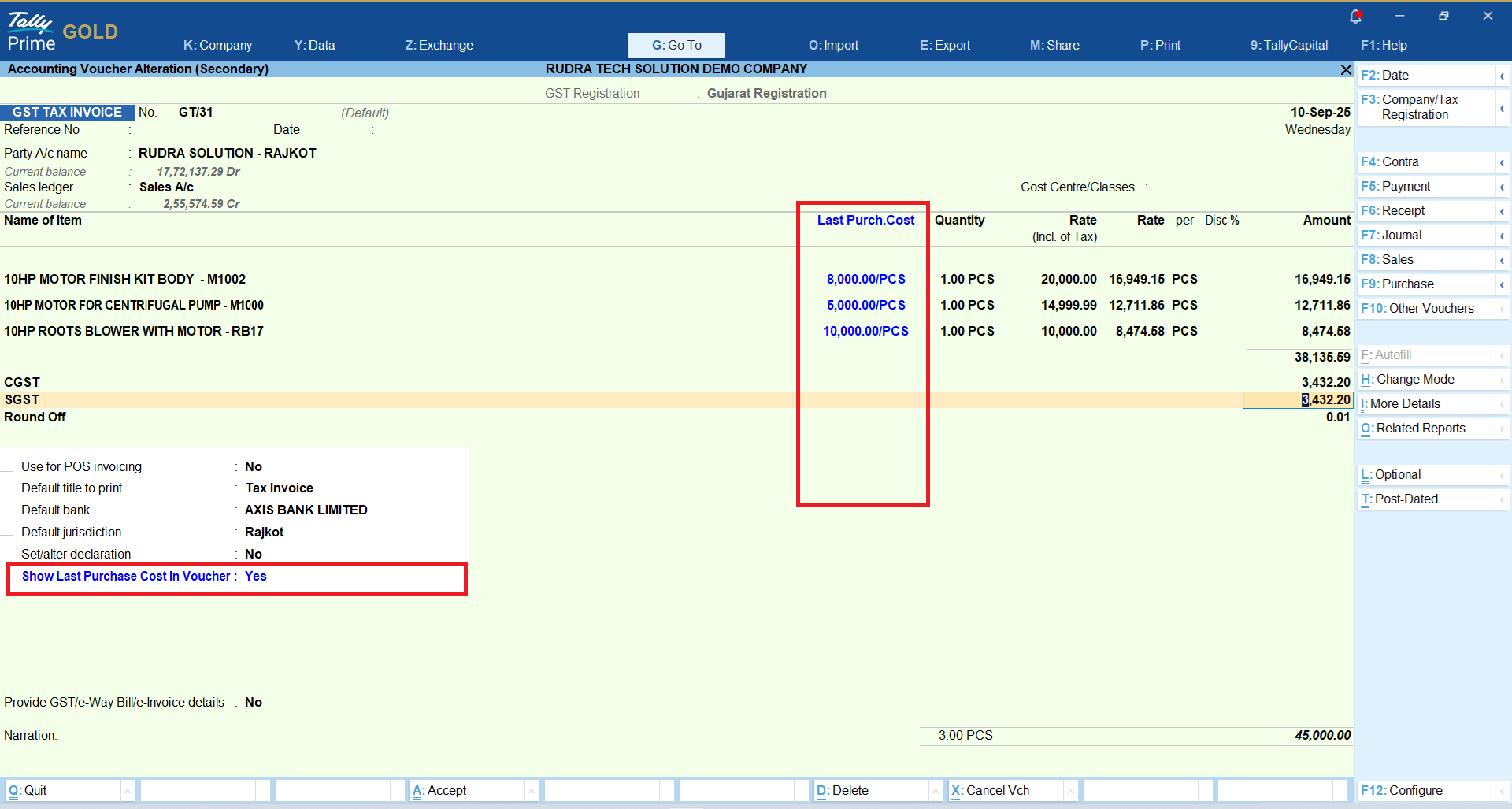Click the Tally Prime logo

31,32
